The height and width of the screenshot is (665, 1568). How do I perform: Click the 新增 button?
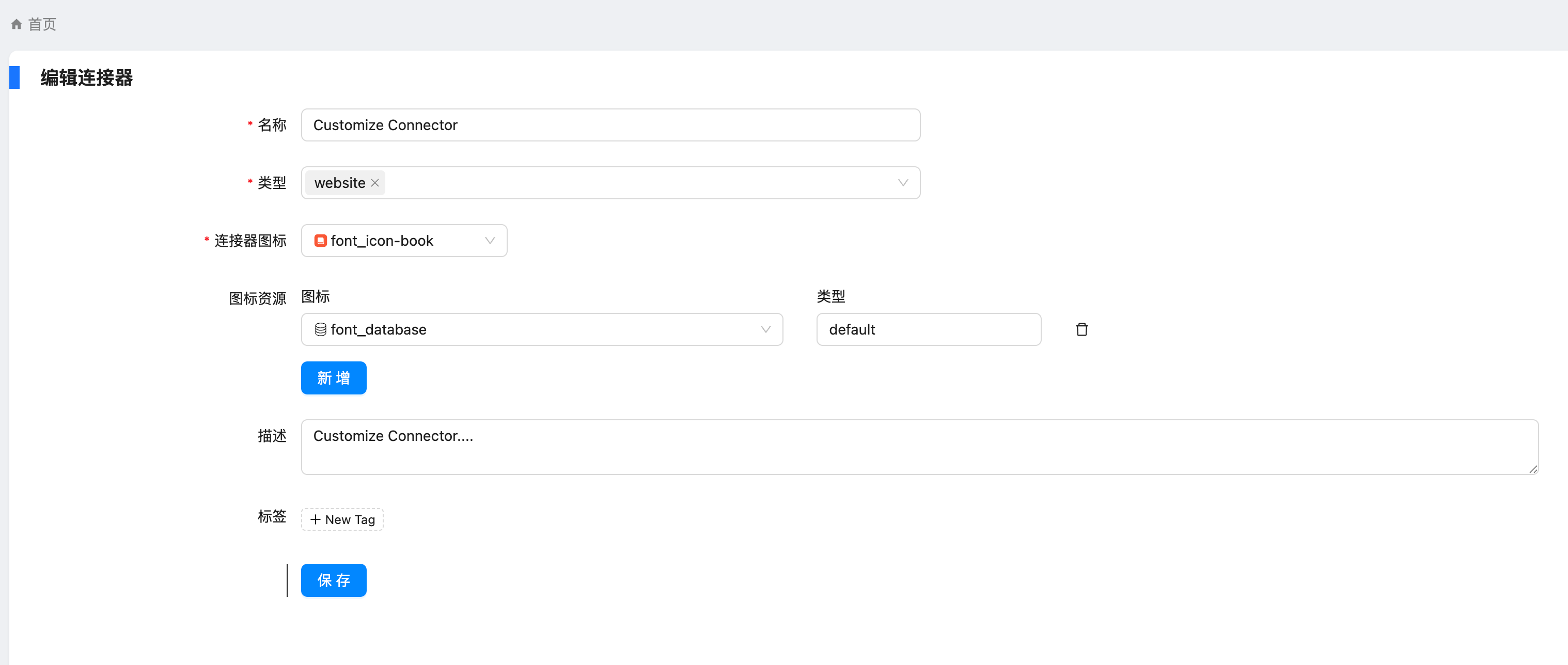(334, 378)
